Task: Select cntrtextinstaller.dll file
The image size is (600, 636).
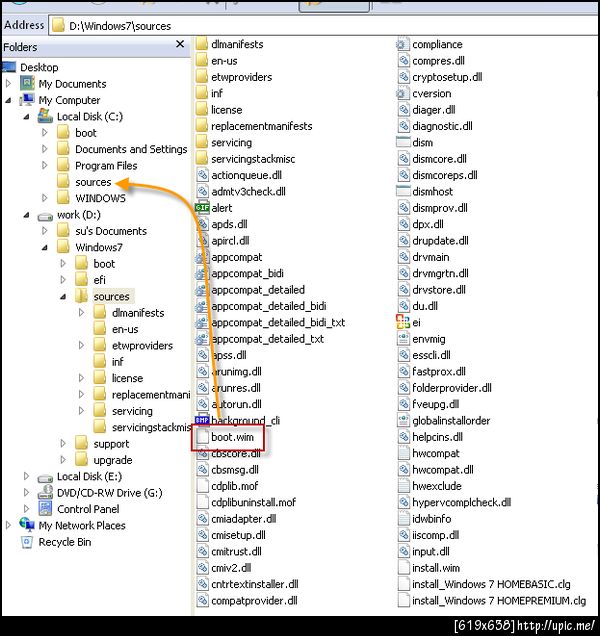Action: pos(255,584)
